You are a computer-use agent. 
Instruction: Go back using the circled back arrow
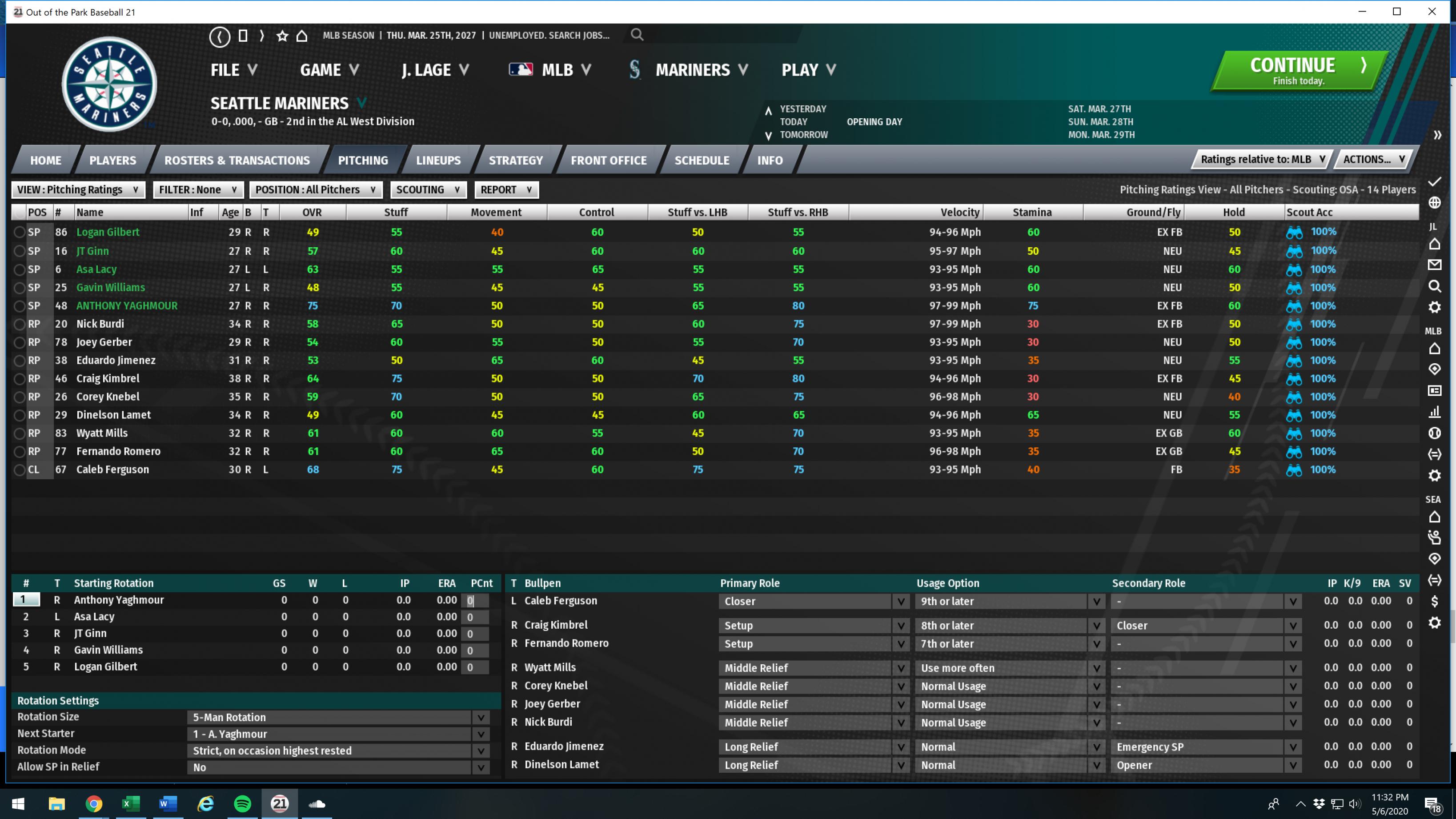tap(219, 36)
